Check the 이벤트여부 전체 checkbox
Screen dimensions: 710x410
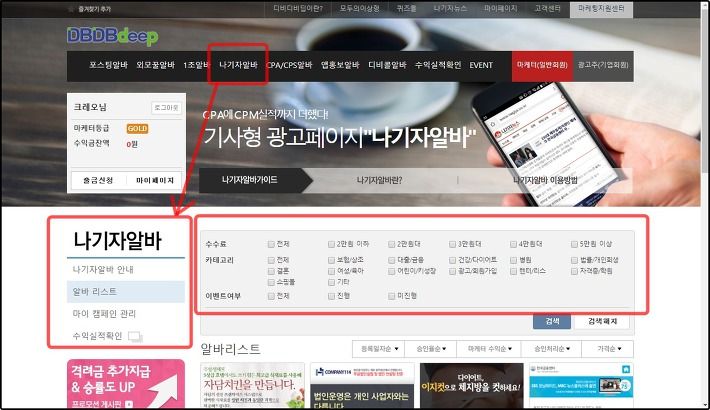tap(271, 296)
